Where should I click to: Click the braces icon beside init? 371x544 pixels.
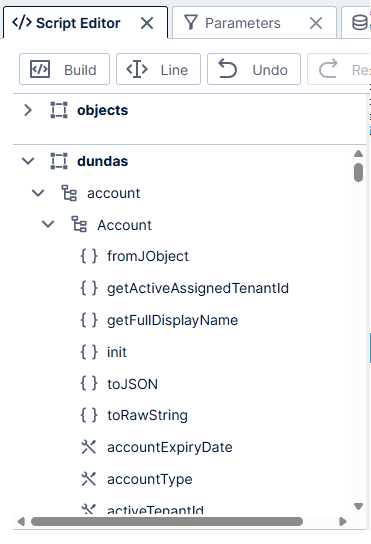[x=89, y=352]
